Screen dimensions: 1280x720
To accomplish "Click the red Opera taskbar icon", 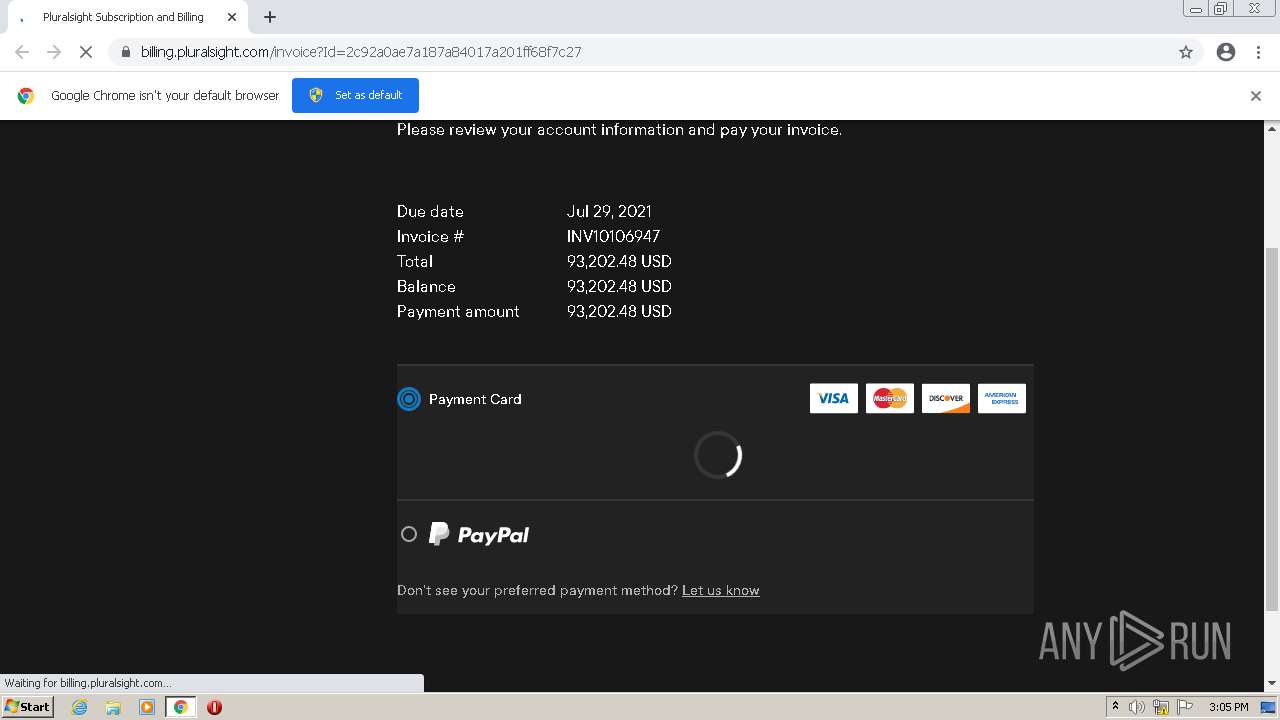I will tap(214, 707).
